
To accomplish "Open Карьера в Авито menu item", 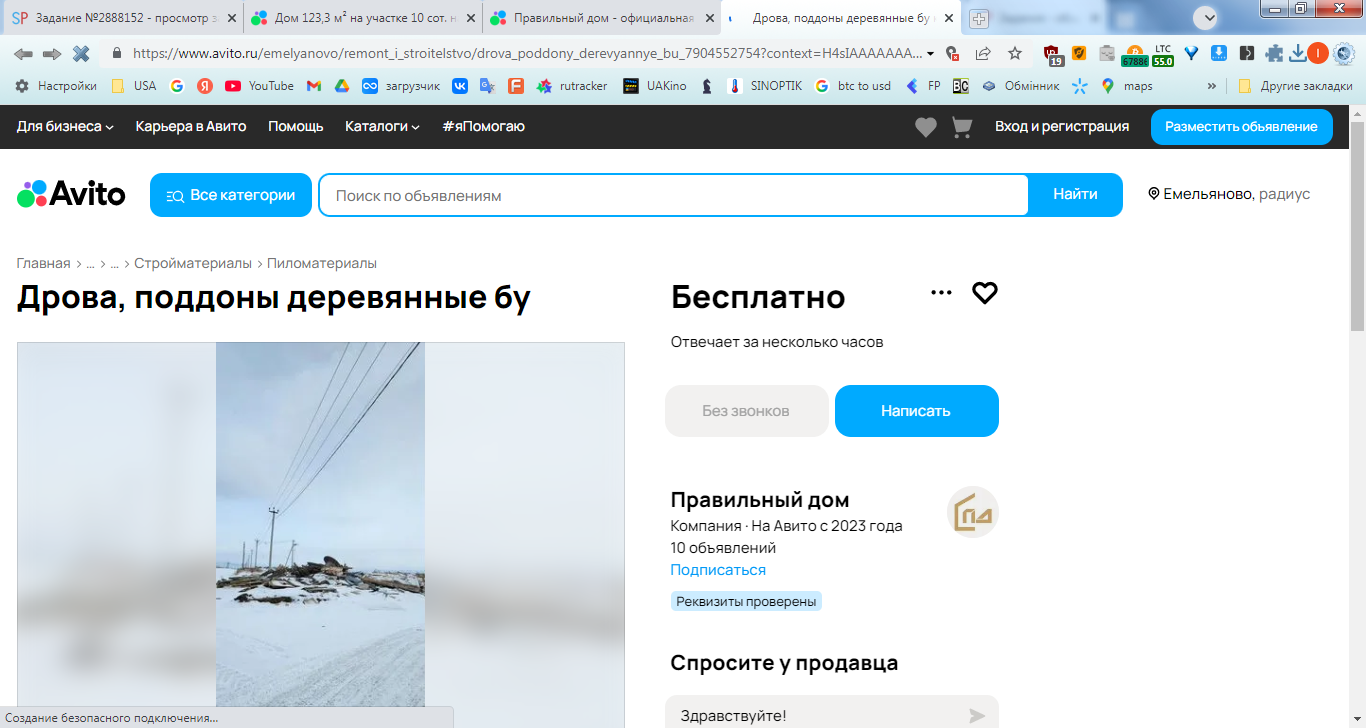I will pyautogui.click(x=191, y=127).
